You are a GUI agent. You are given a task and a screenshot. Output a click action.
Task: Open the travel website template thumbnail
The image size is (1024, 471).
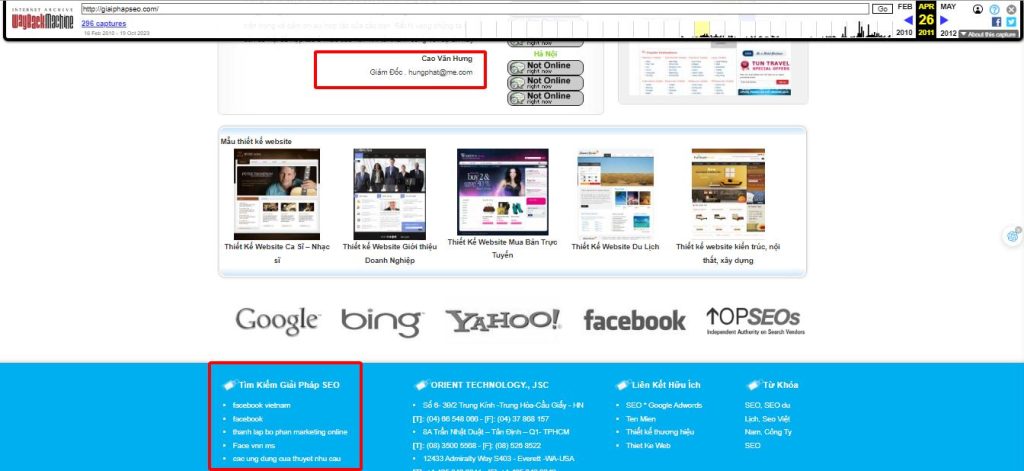[615, 194]
